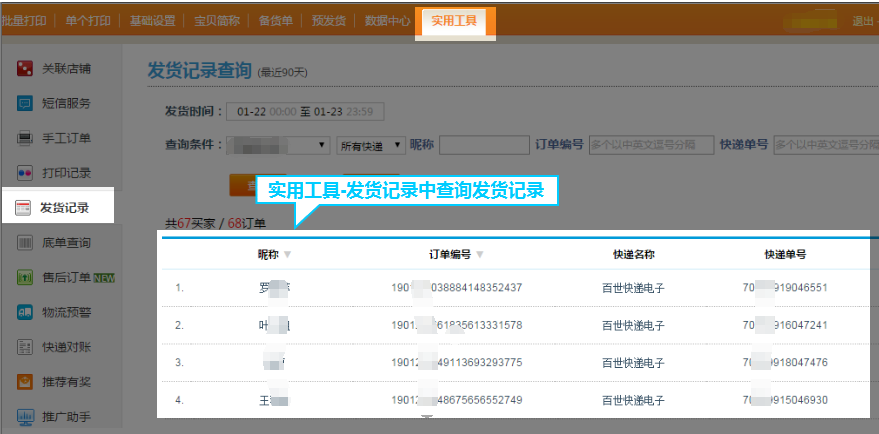Open the 单个打印 tab

[88, 21]
